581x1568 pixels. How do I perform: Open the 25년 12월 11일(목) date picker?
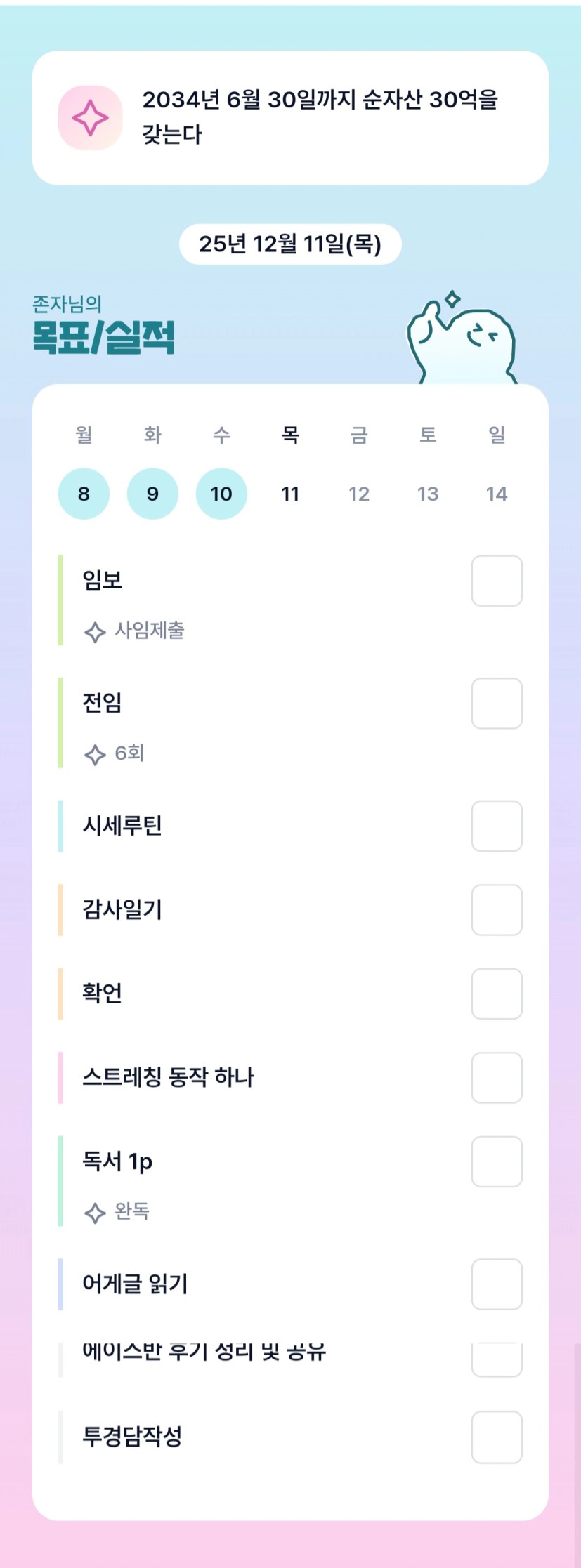point(290,244)
